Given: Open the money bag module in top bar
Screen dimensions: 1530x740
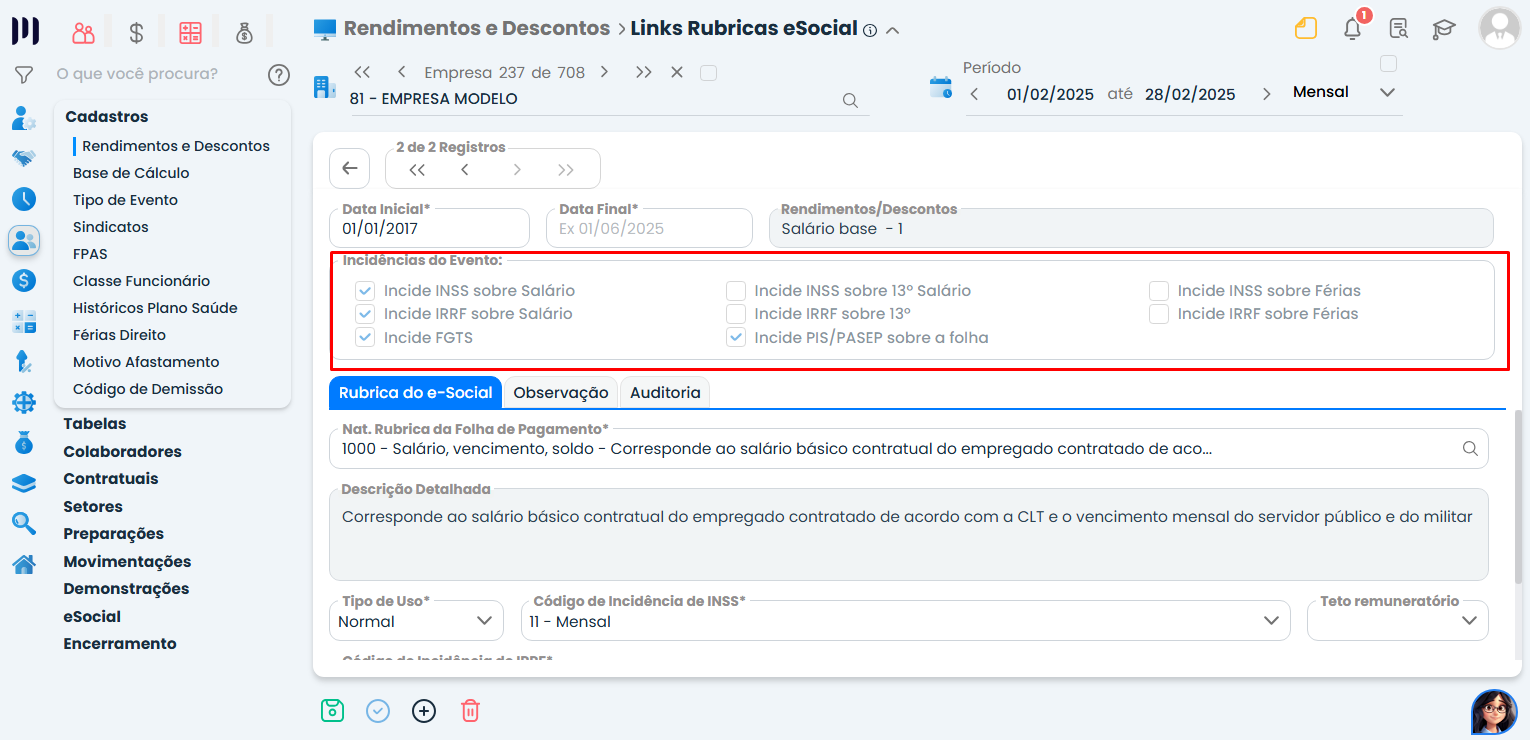Looking at the screenshot, I should [x=244, y=32].
